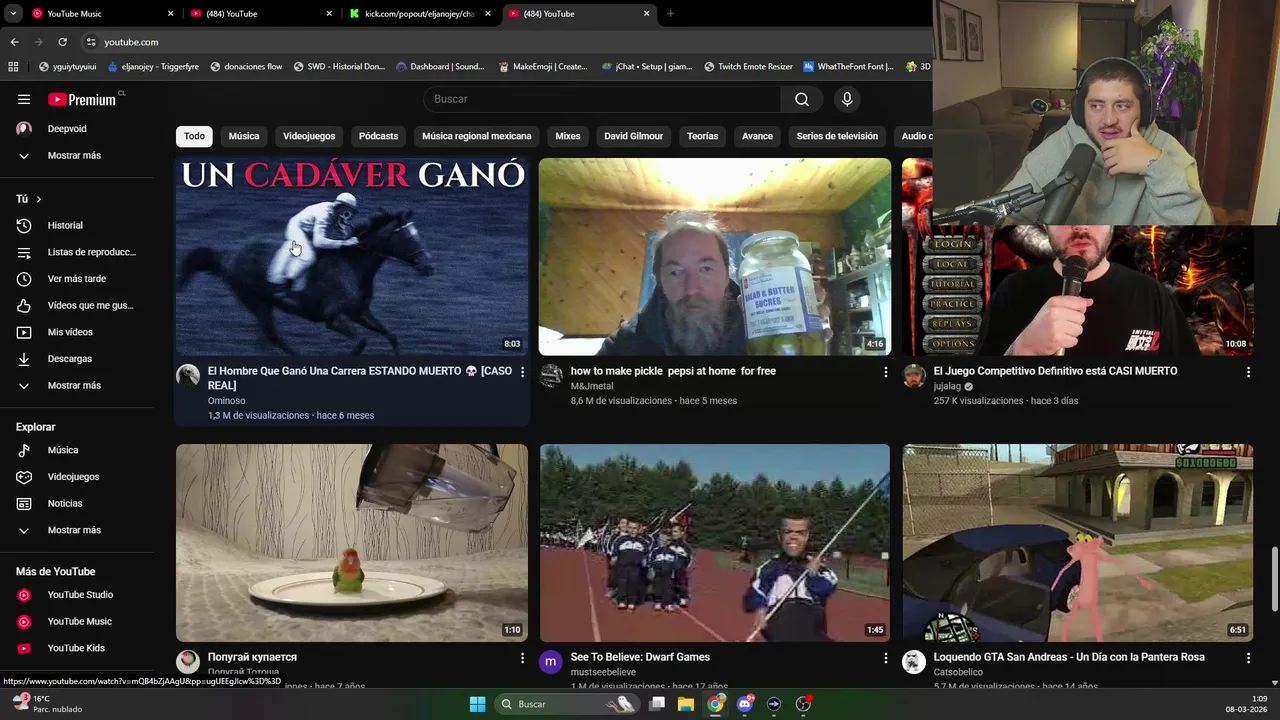Open File Explorer from taskbar

(x=686, y=704)
